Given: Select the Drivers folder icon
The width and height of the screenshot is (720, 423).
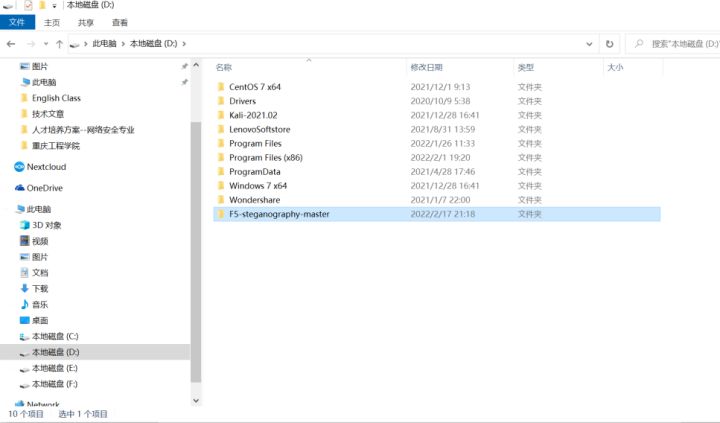Looking at the screenshot, I should tap(221, 101).
